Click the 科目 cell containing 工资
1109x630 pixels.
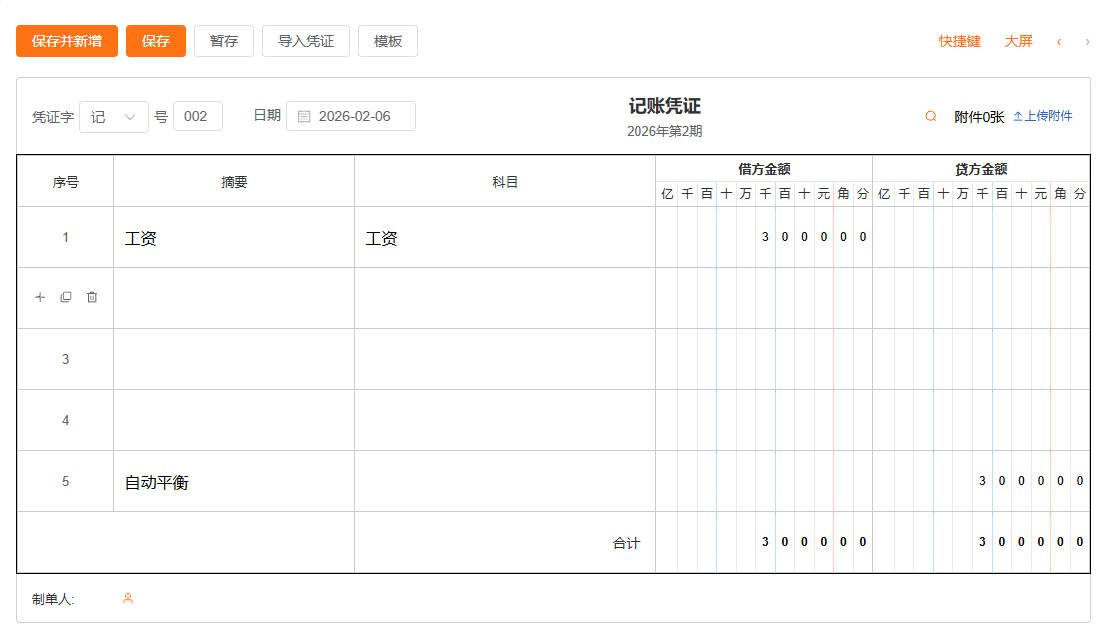(x=504, y=238)
